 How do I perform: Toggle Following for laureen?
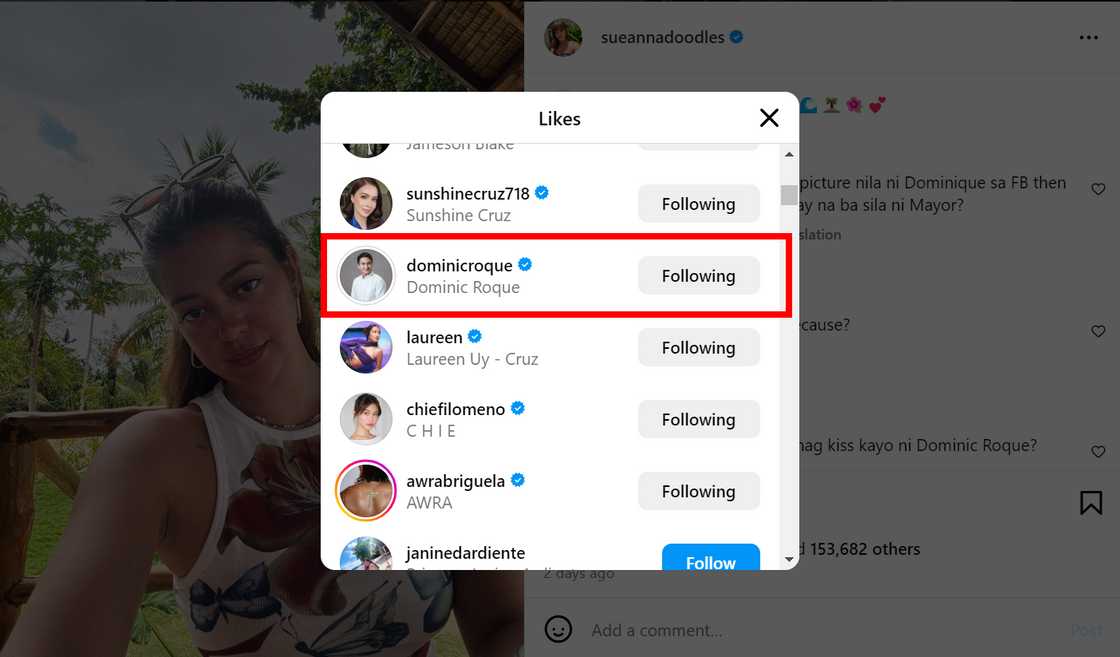[x=698, y=348]
